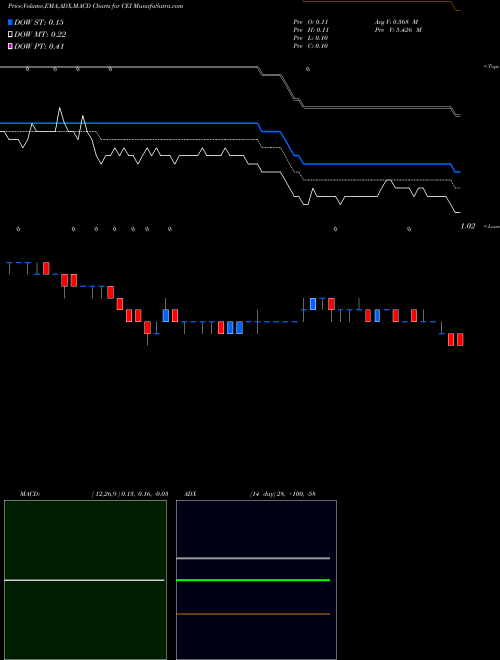
Task: Click the last red candlestick on the right
Action: point(460,339)
